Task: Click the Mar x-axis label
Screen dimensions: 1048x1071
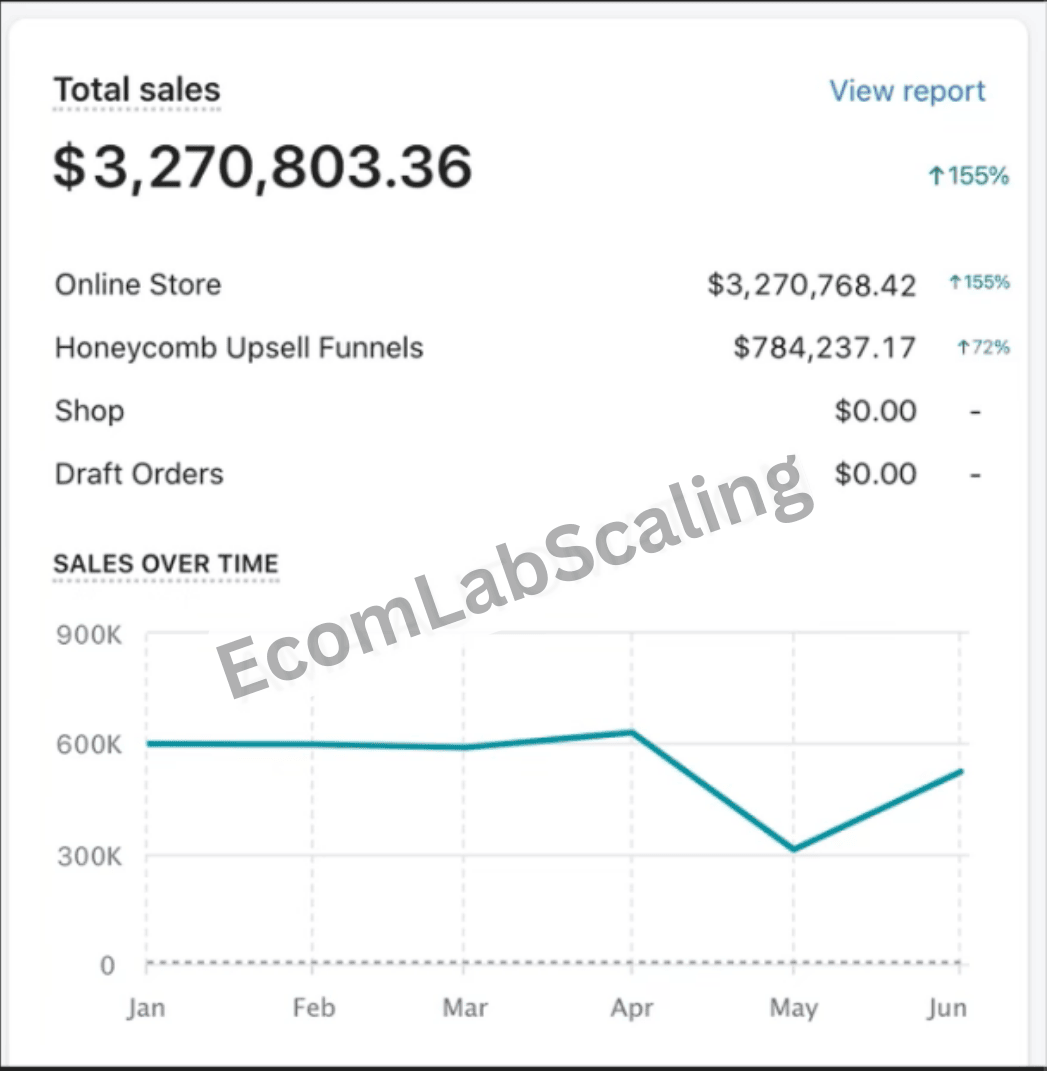Action: [x=465, y=1008]
